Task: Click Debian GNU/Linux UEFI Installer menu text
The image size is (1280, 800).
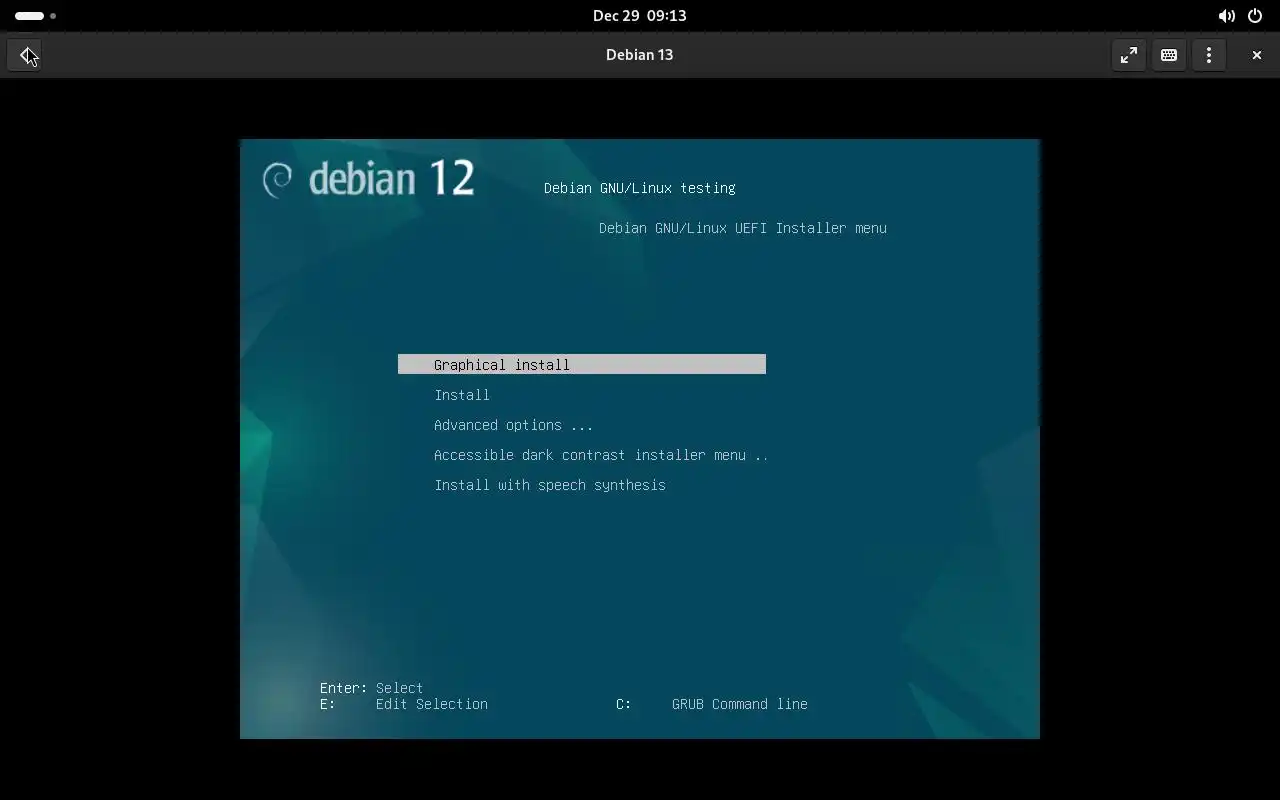Action: click(x=743, y=228)
